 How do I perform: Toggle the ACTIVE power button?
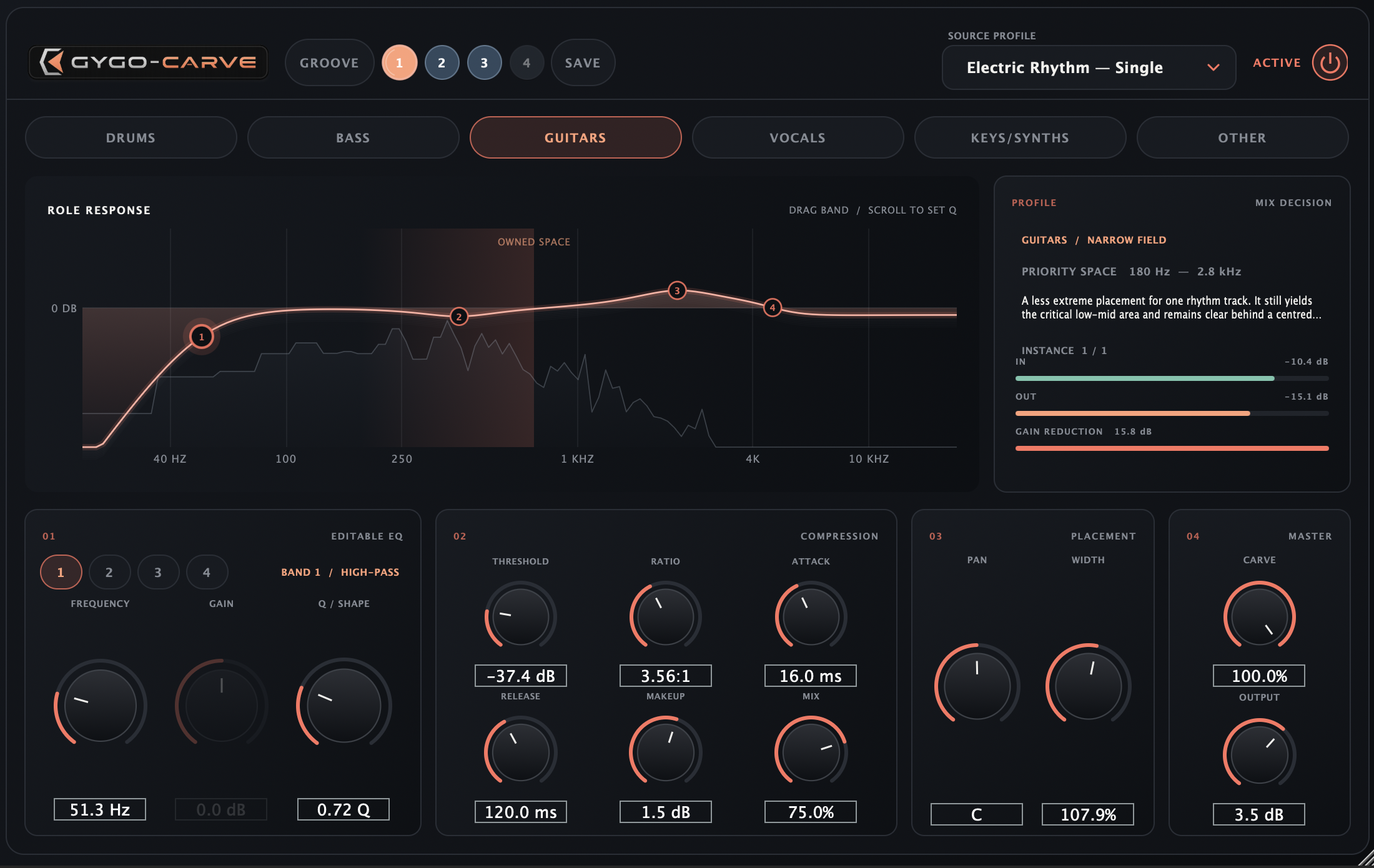(1330, 62)
